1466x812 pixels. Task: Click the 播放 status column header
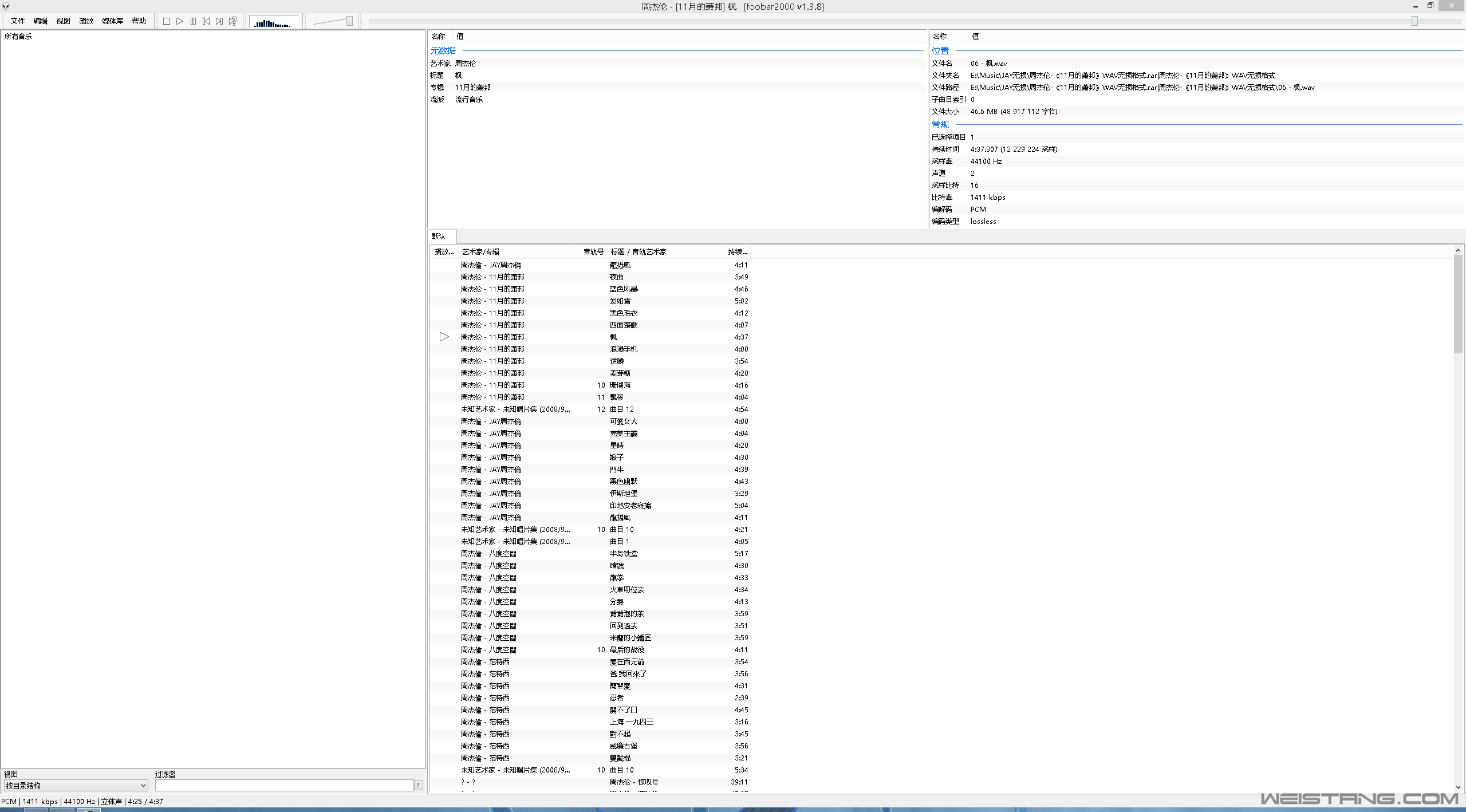(444, 252)
